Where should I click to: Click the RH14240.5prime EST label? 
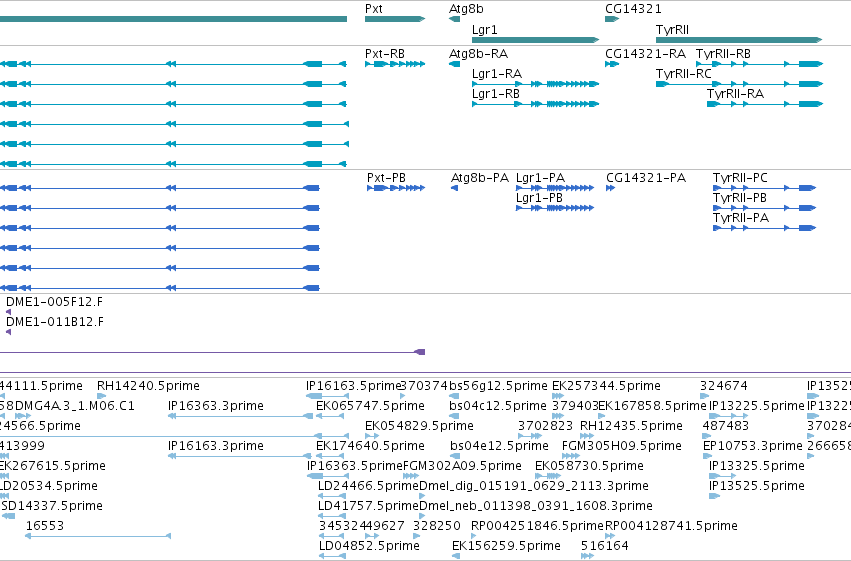click(148, 386)
